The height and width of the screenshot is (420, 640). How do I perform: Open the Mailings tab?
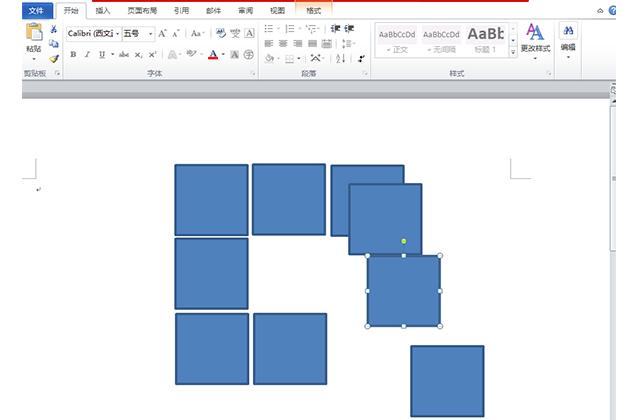coord(213,11)
